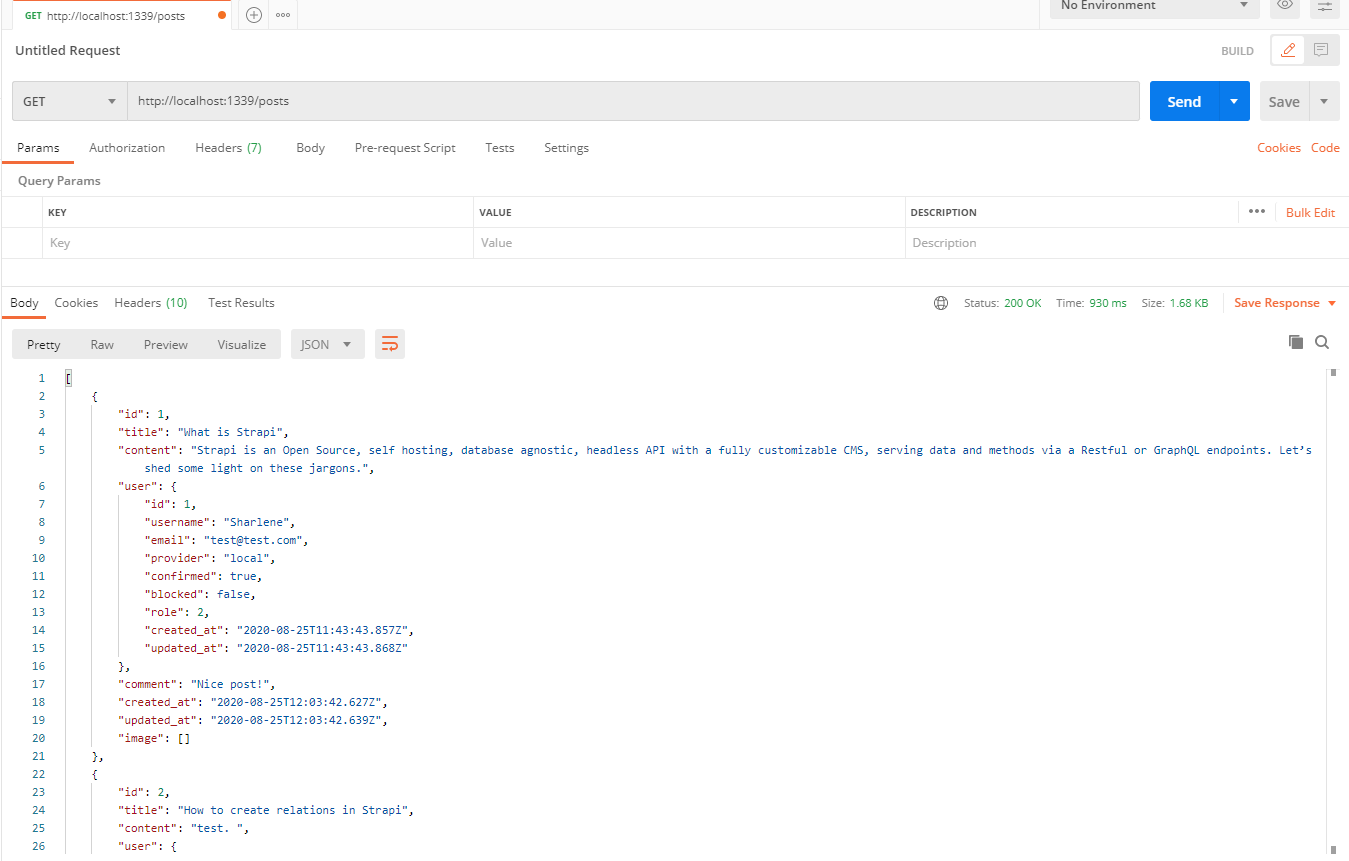Click the "test@test.com" email value

click(x=254, y=540)
